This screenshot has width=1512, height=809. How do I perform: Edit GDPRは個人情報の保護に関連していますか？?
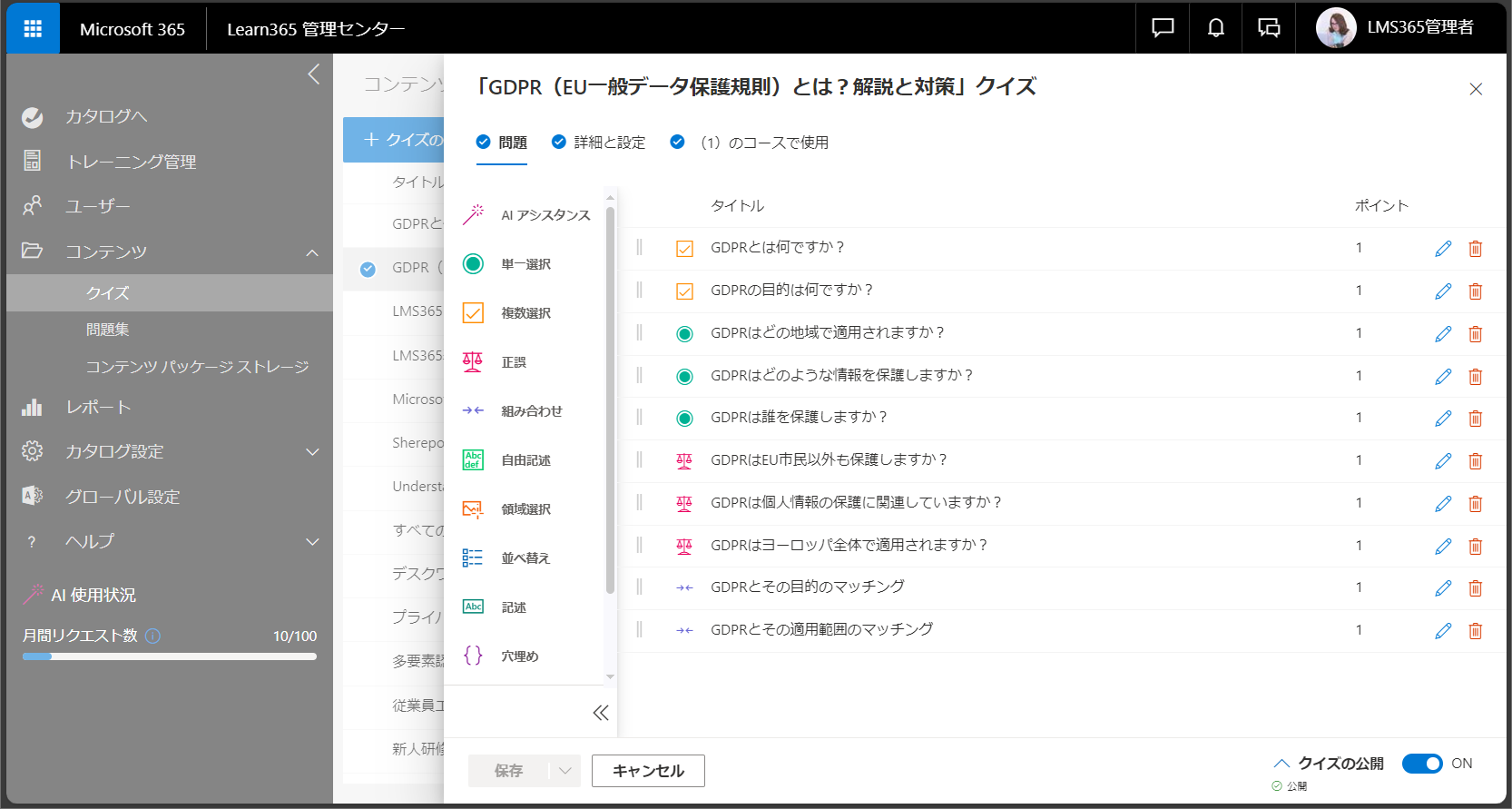pyautogui.click(x=1443, y=504)
